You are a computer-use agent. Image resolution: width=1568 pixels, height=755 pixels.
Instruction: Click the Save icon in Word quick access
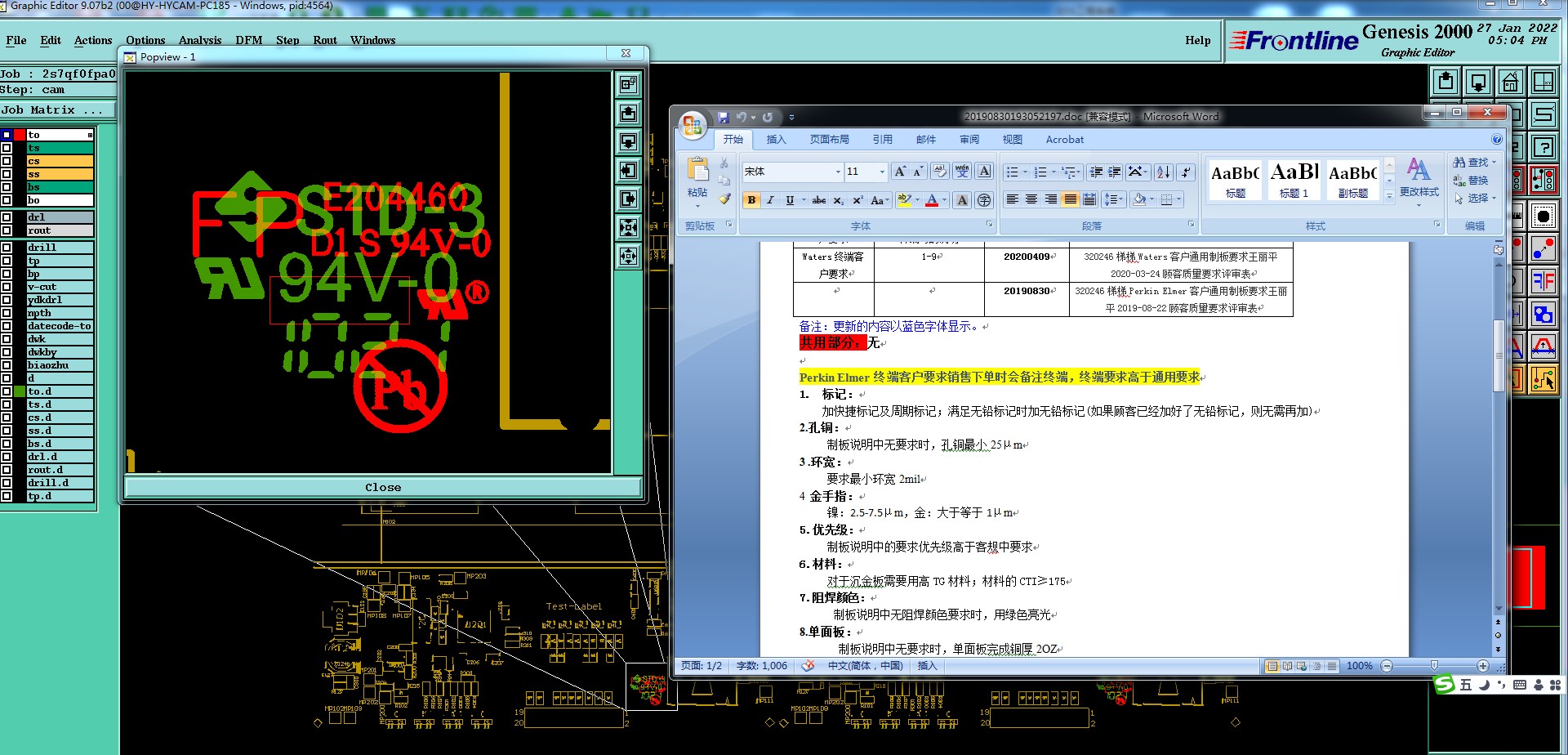click(x=723, y=118)
